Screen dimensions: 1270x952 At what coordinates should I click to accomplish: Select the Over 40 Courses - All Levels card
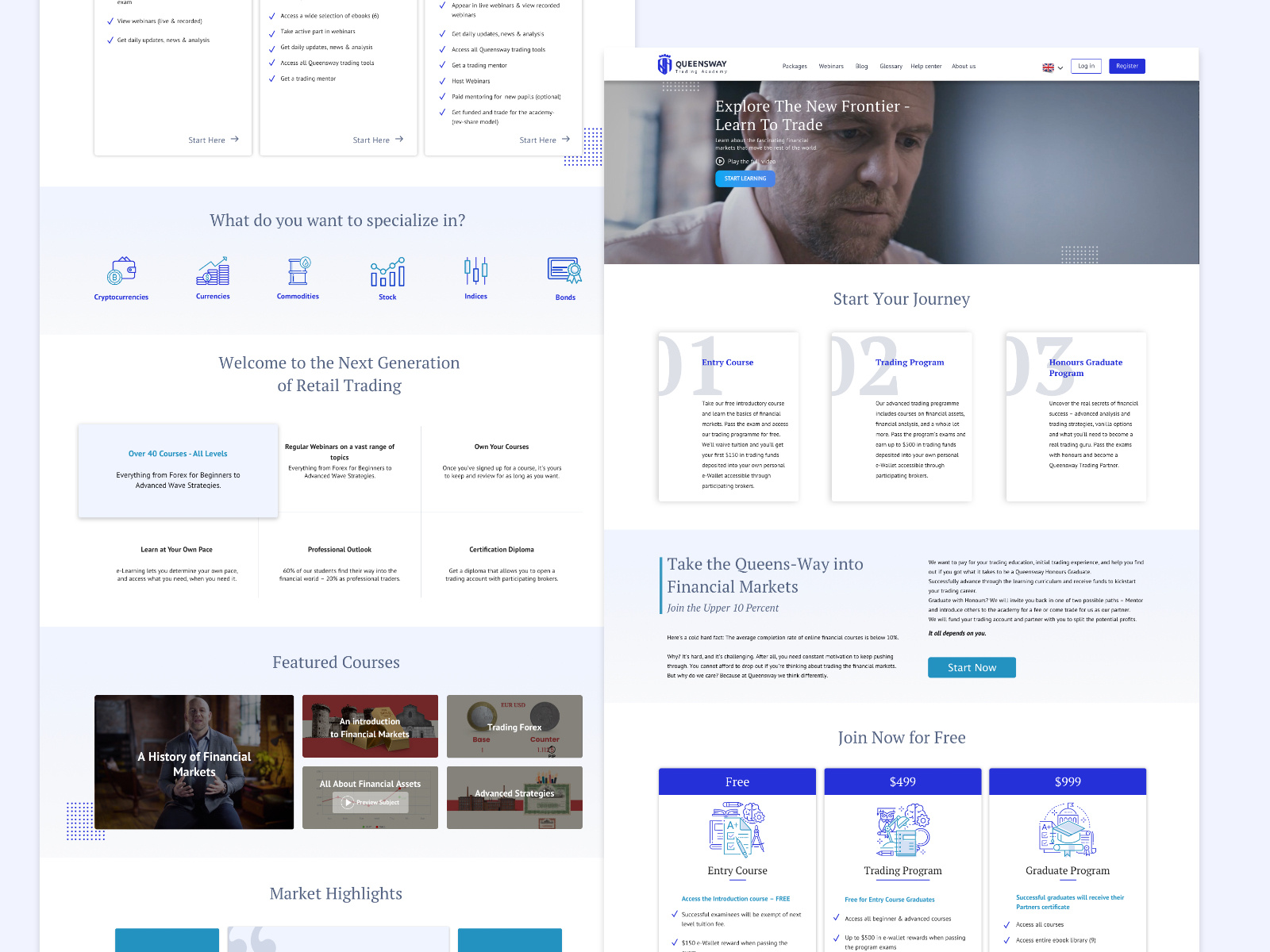point(178,470)
